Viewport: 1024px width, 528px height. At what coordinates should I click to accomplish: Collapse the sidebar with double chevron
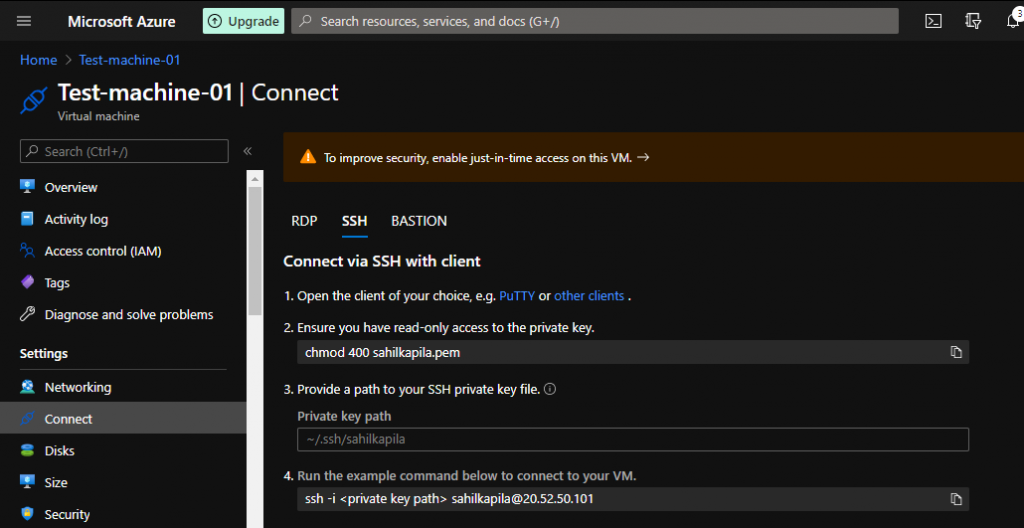[247, 151]
